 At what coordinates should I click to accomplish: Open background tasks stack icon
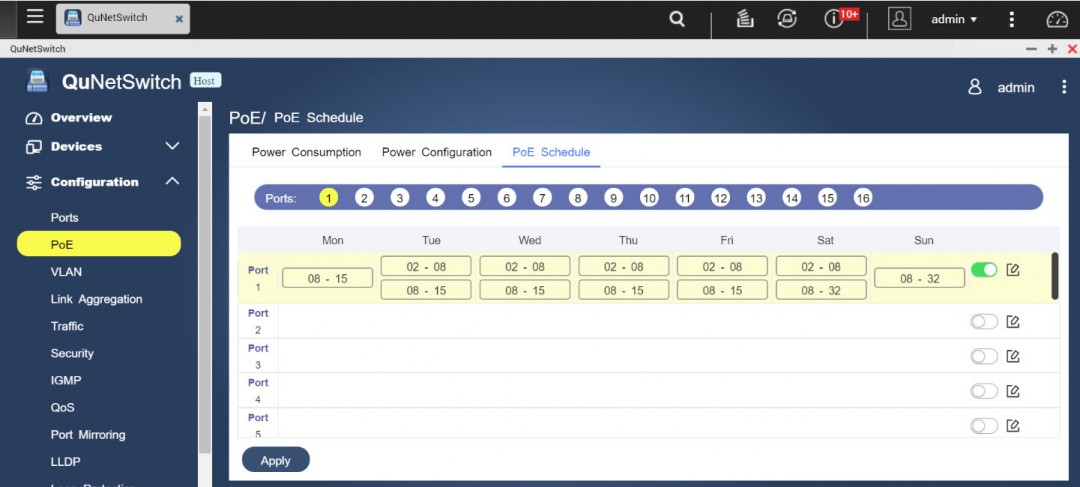click(745, 19)
